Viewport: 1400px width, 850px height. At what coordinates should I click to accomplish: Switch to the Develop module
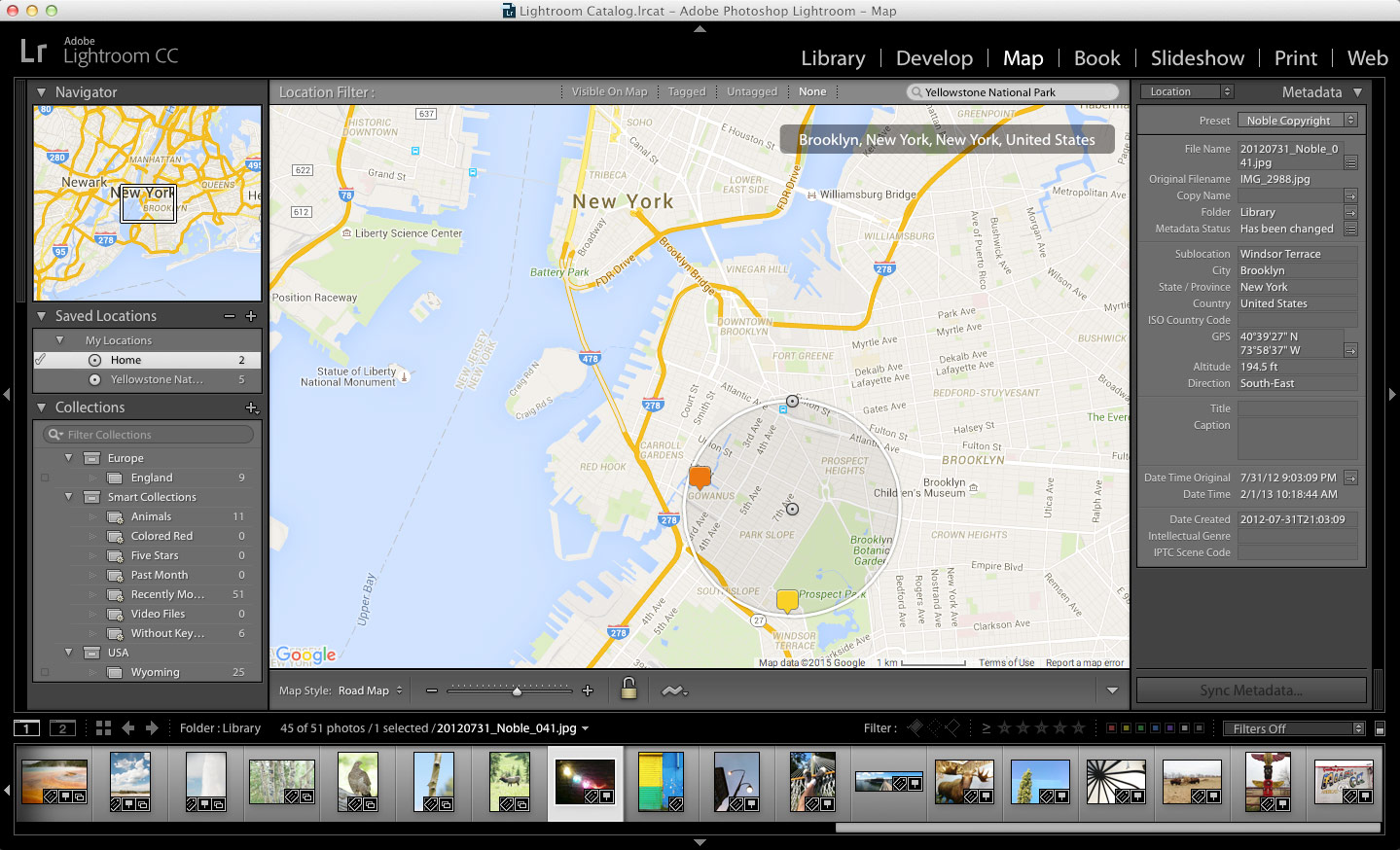point(934,58)
